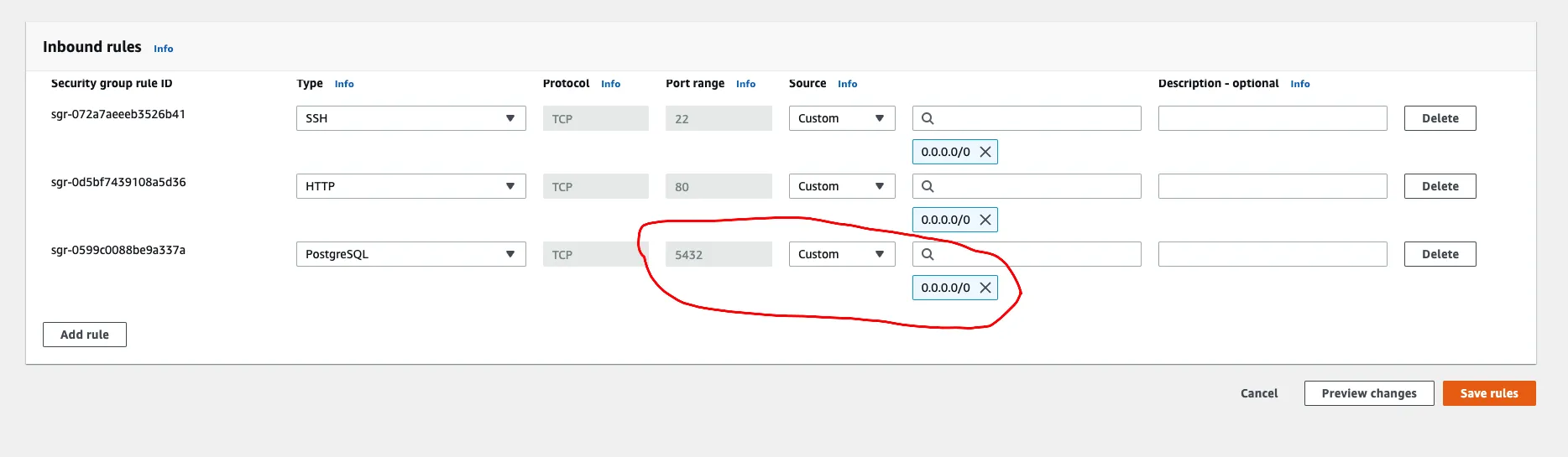Click Add rule button
Image resolution: width=1568 pixels, height=457 pixels.
pos(85,335)
